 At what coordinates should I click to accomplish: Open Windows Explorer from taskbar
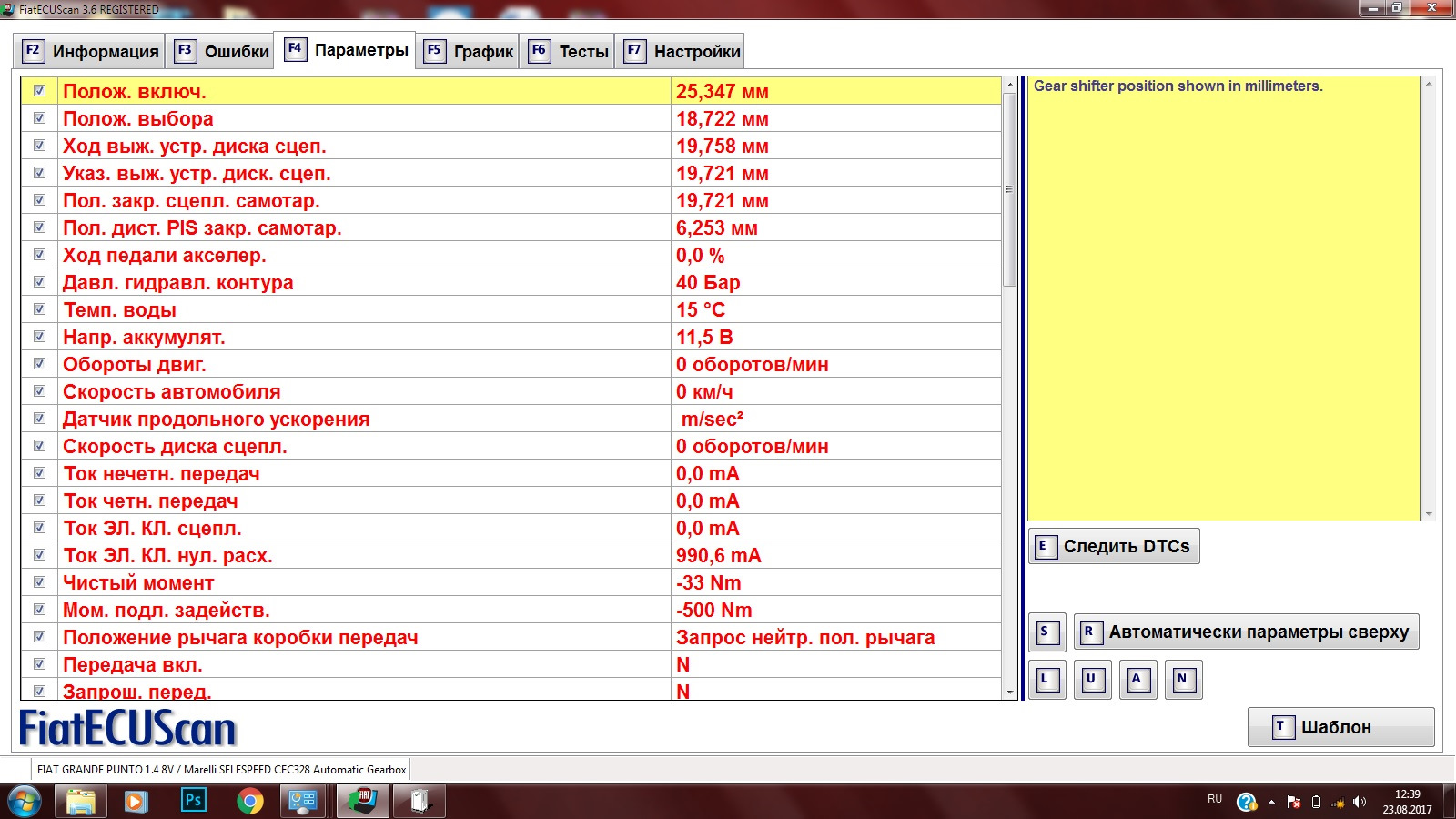[x=81, y=802]
